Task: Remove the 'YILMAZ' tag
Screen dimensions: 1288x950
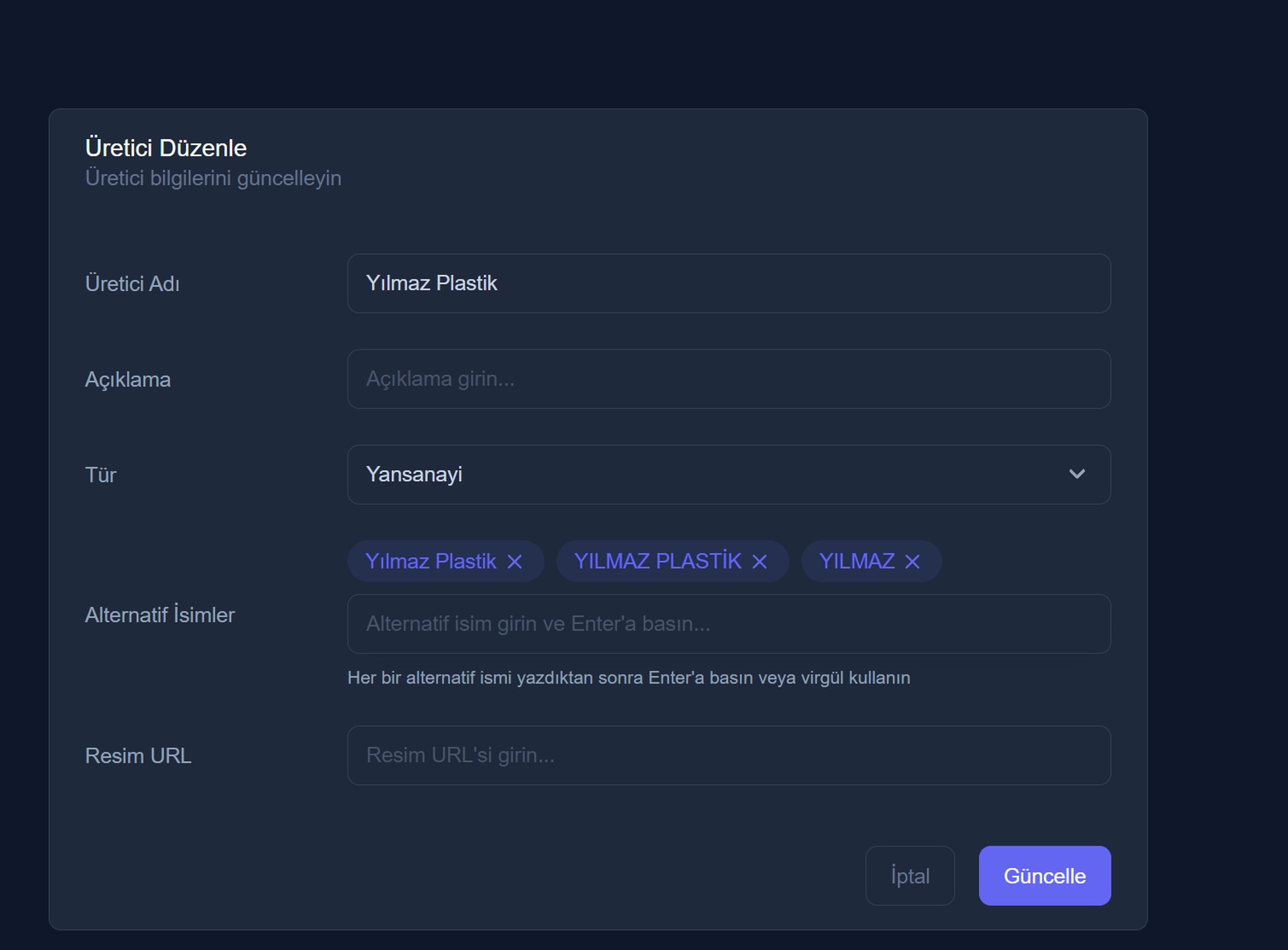Action: 912,562
